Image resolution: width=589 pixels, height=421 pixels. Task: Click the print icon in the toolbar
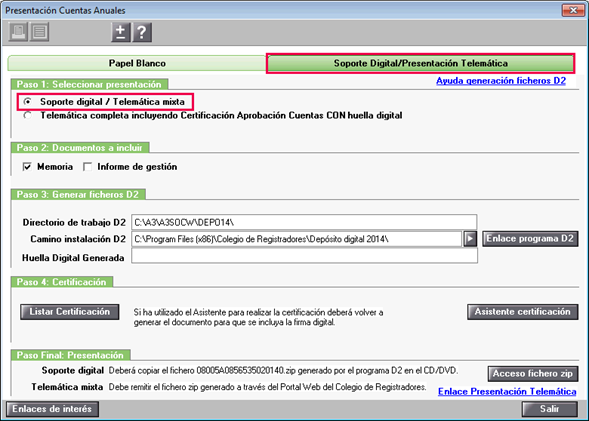[18, 32]
